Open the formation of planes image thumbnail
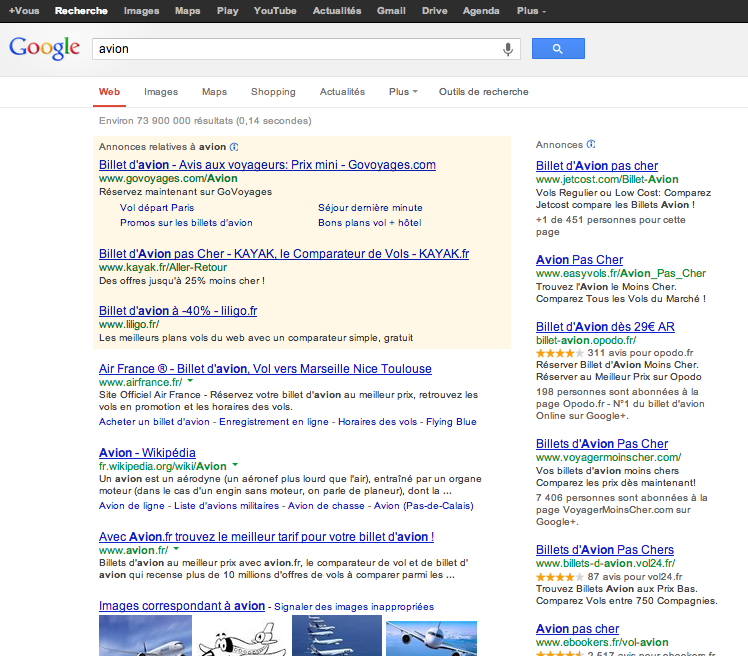748x656 pixels. coord(337,635)
